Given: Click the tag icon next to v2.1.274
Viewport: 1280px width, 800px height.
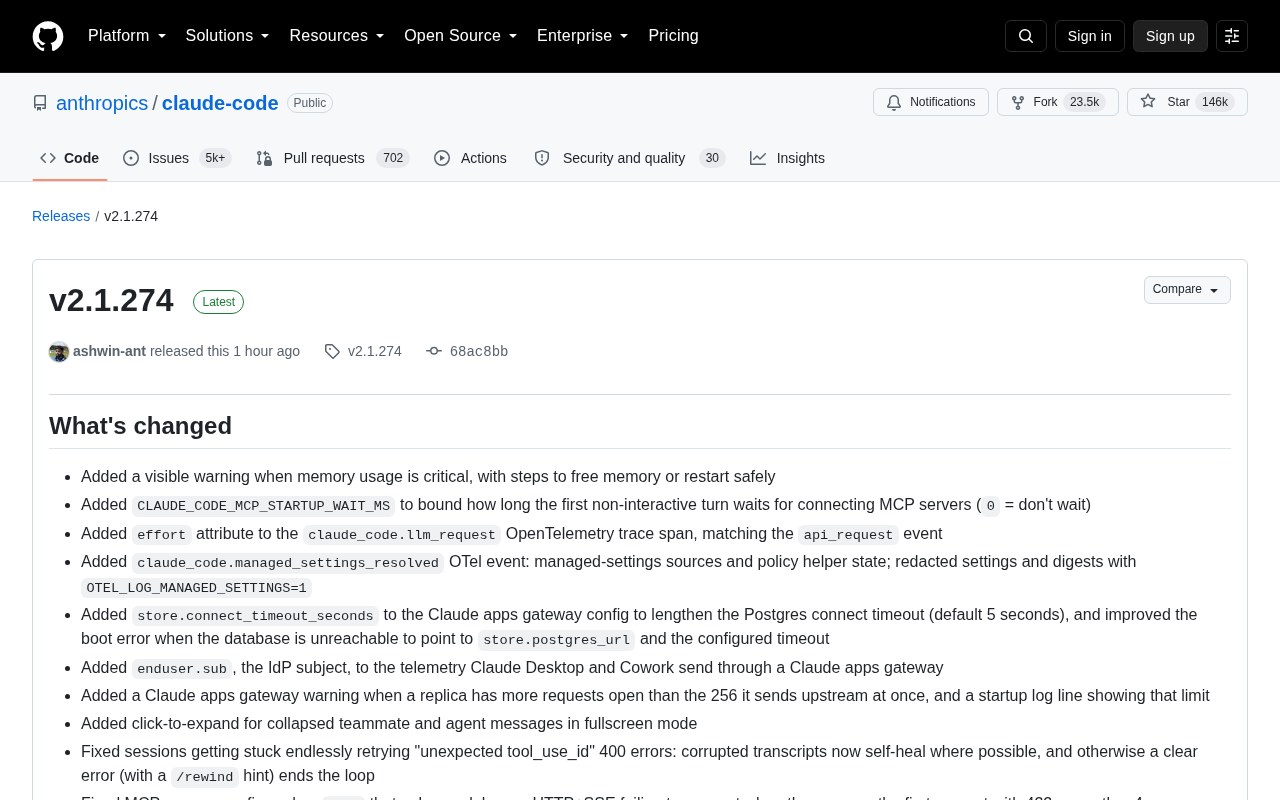Looking at the screenshot, I should [332, 352].
